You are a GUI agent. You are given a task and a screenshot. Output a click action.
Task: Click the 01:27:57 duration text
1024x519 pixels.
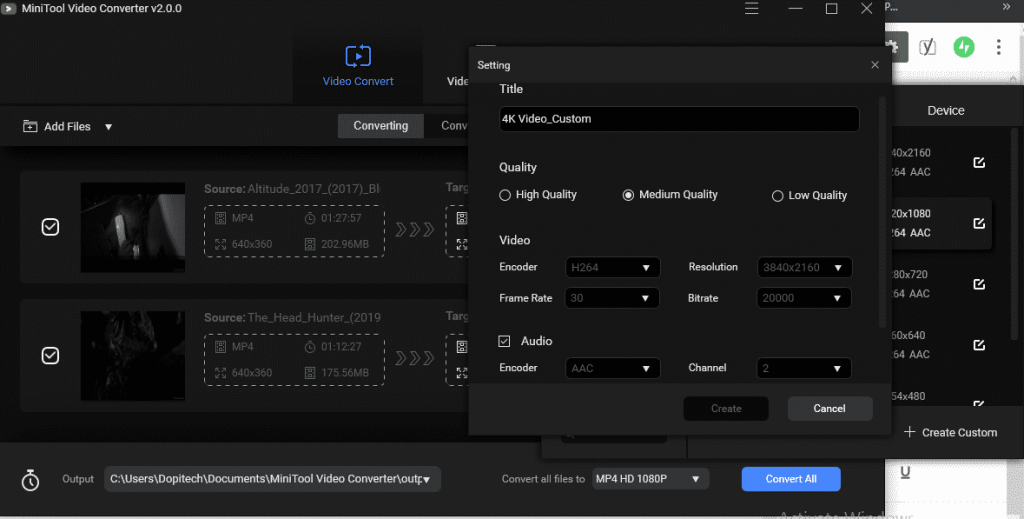(x=341, y=218)
